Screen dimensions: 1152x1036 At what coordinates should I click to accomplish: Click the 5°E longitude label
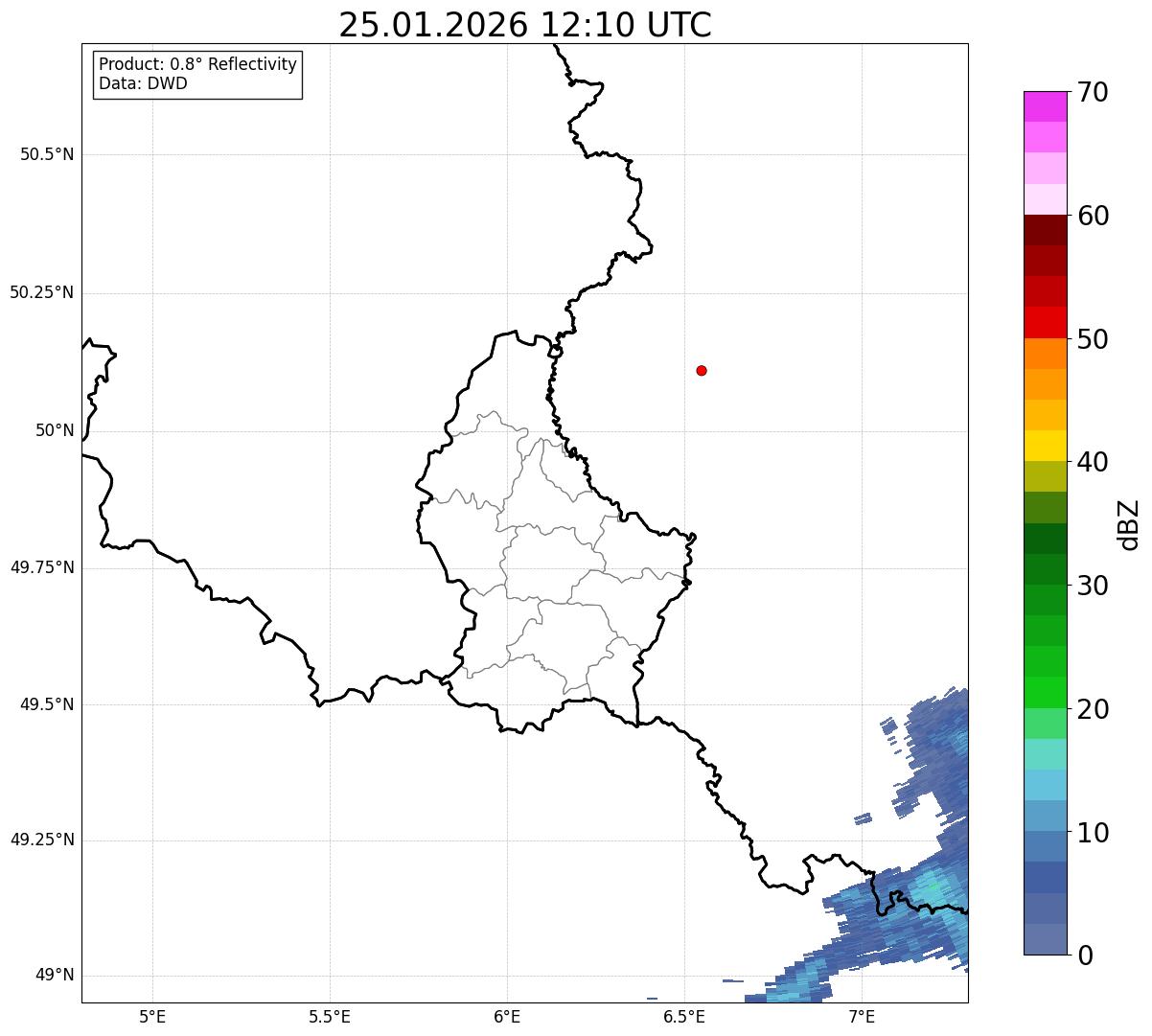[152, 1016]
